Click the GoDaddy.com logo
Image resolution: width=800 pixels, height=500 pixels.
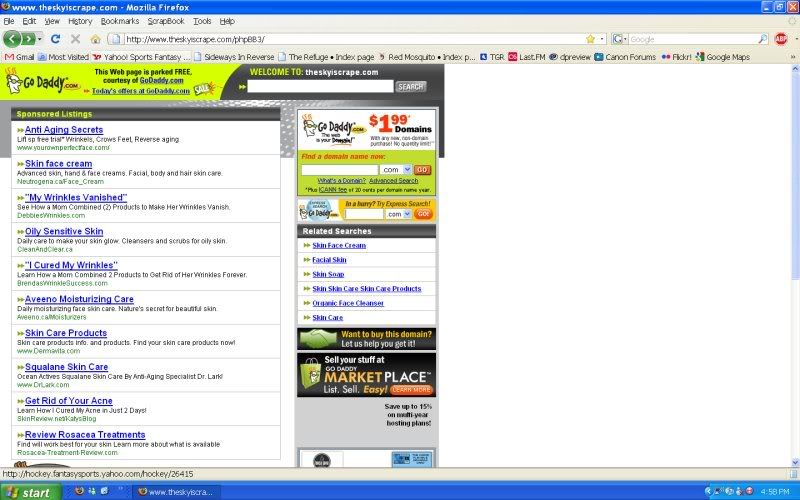(x=42, y=82)
